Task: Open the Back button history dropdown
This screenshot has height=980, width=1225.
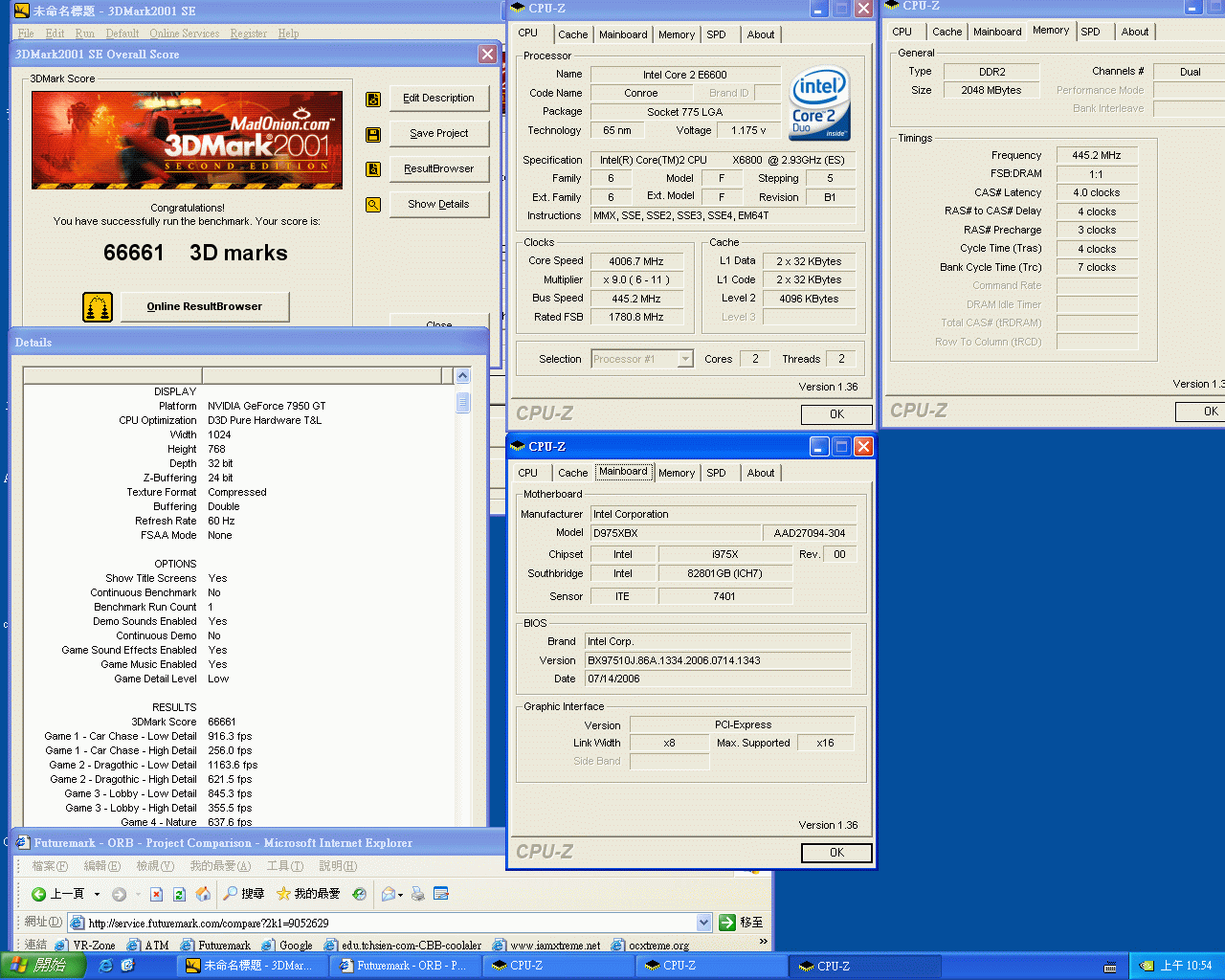Action: [x=97, y=894]
